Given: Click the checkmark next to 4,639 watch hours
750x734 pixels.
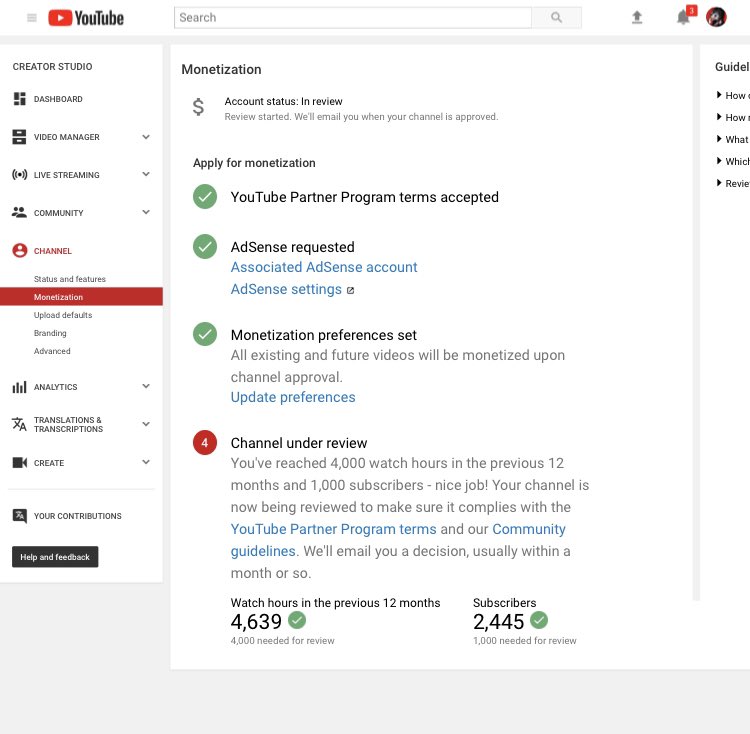Looking at the screenshot, I should click(297, 620).
